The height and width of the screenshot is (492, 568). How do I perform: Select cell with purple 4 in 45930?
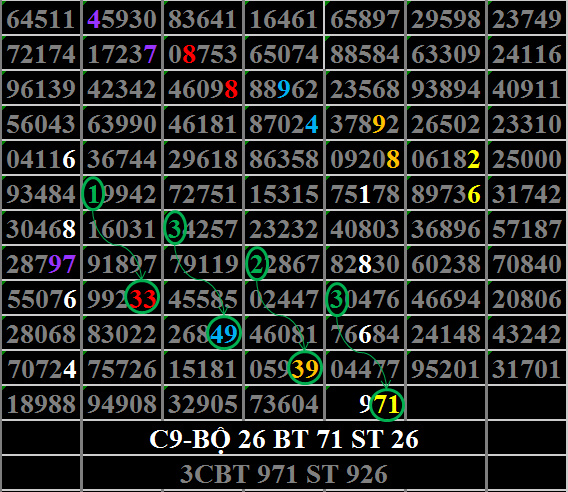(x=122, y=18)
